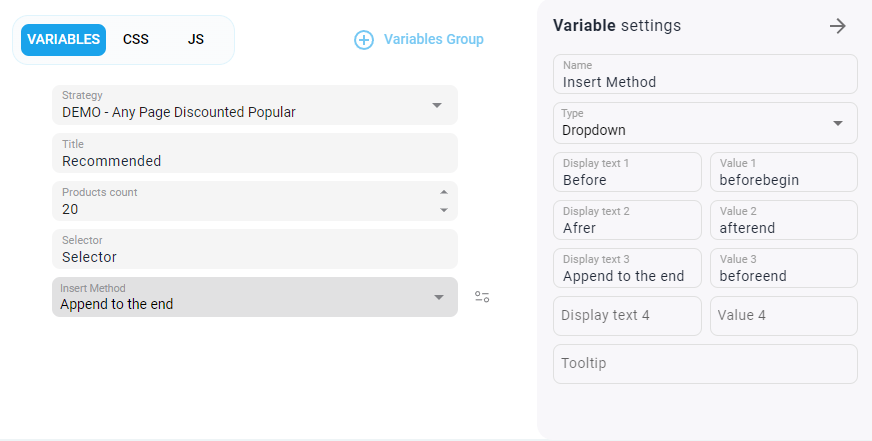Switch to the CSS tab
Image resolution: width=872 pixels, height=441 pixels.
pyautogui.click(x=136, y=40)
